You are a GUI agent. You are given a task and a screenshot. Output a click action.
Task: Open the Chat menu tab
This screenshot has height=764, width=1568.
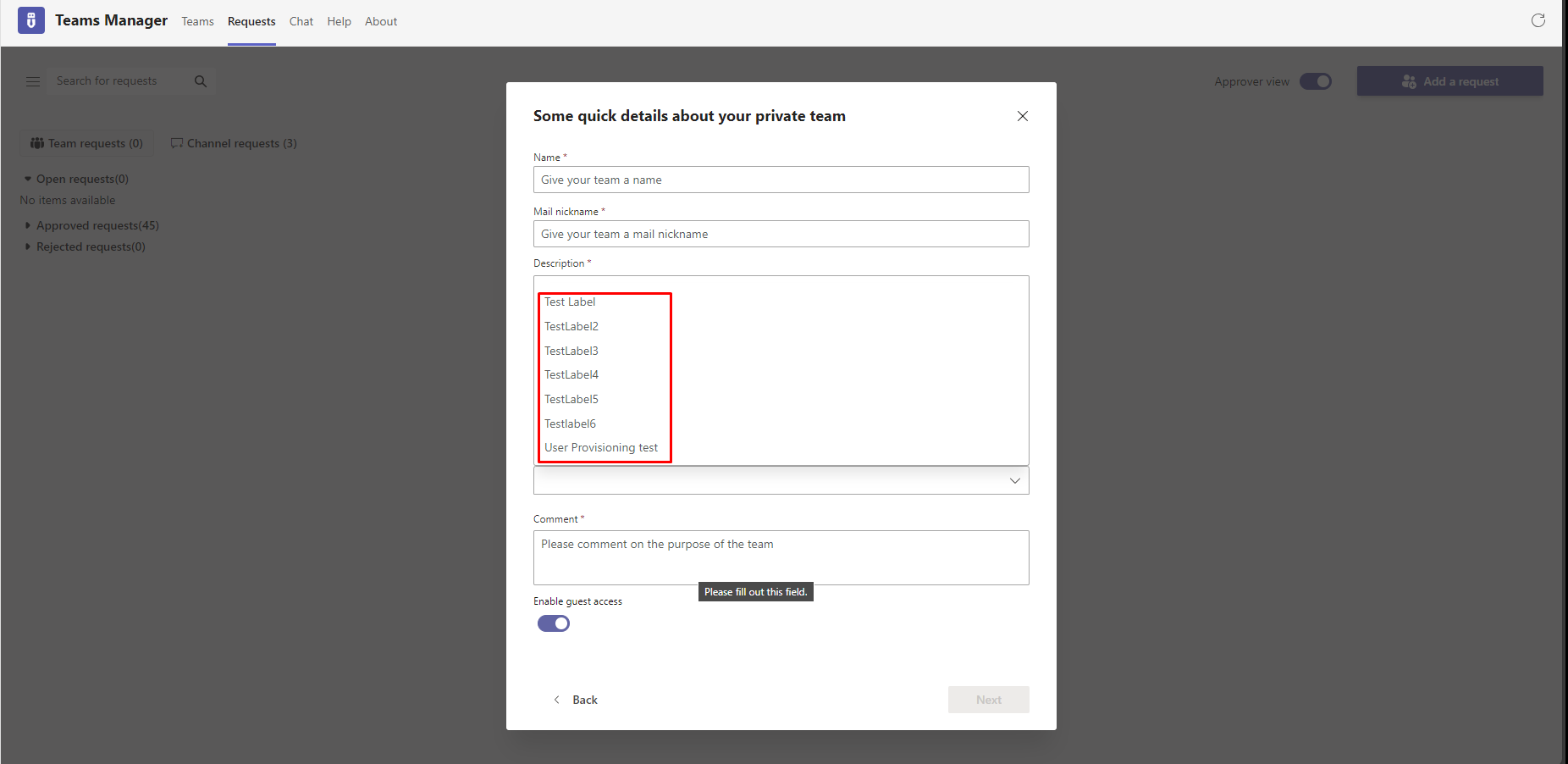click(301, 21)
